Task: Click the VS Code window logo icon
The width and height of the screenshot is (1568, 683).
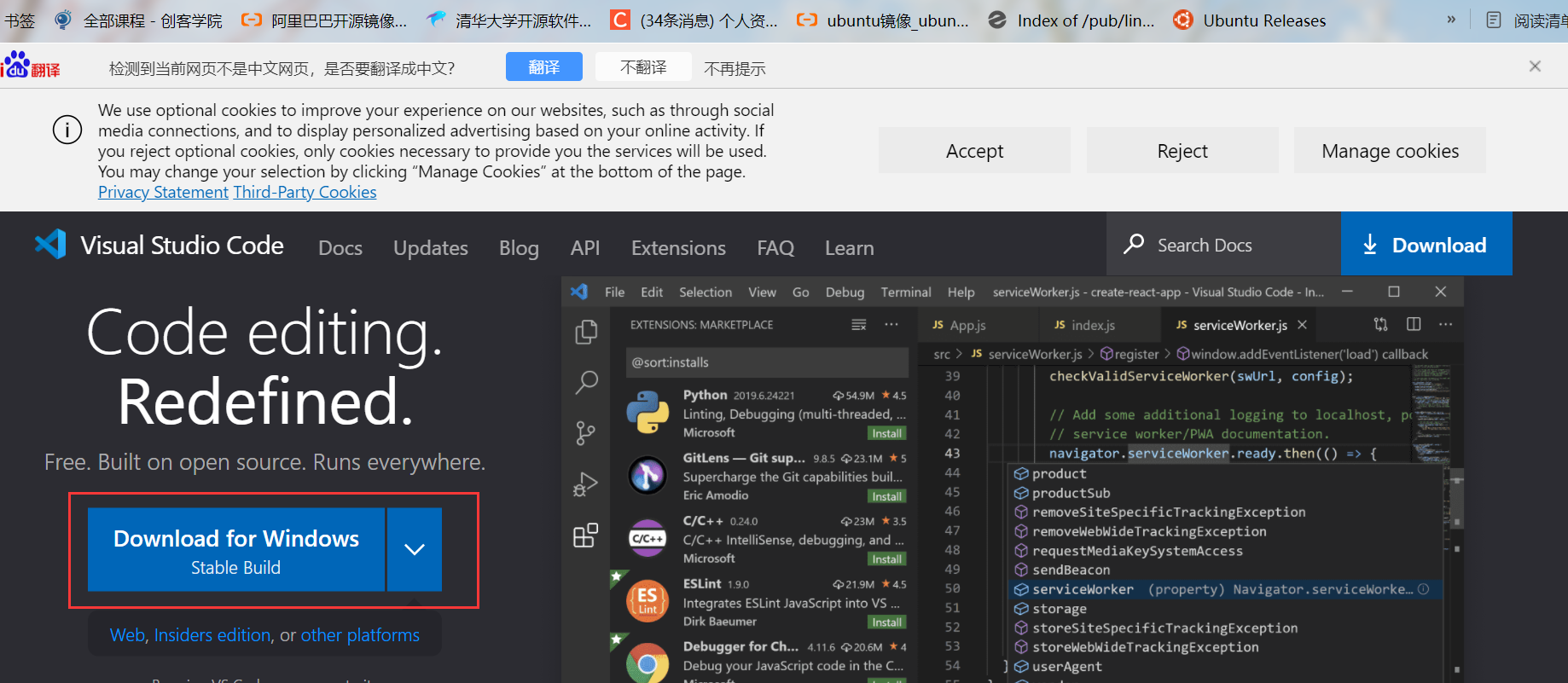Action: [579, 292]
